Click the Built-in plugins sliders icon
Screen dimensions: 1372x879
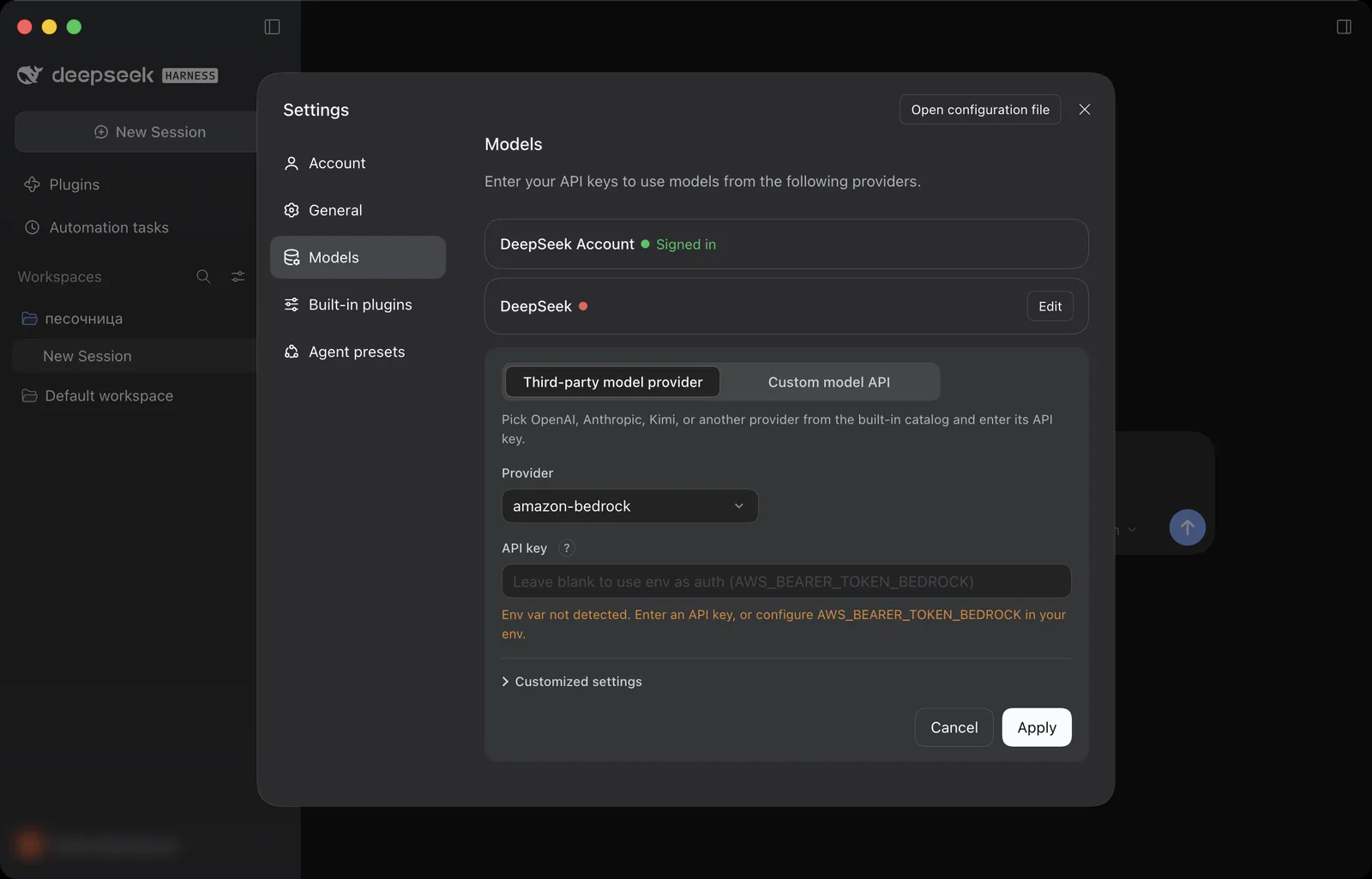click(292, 304)
